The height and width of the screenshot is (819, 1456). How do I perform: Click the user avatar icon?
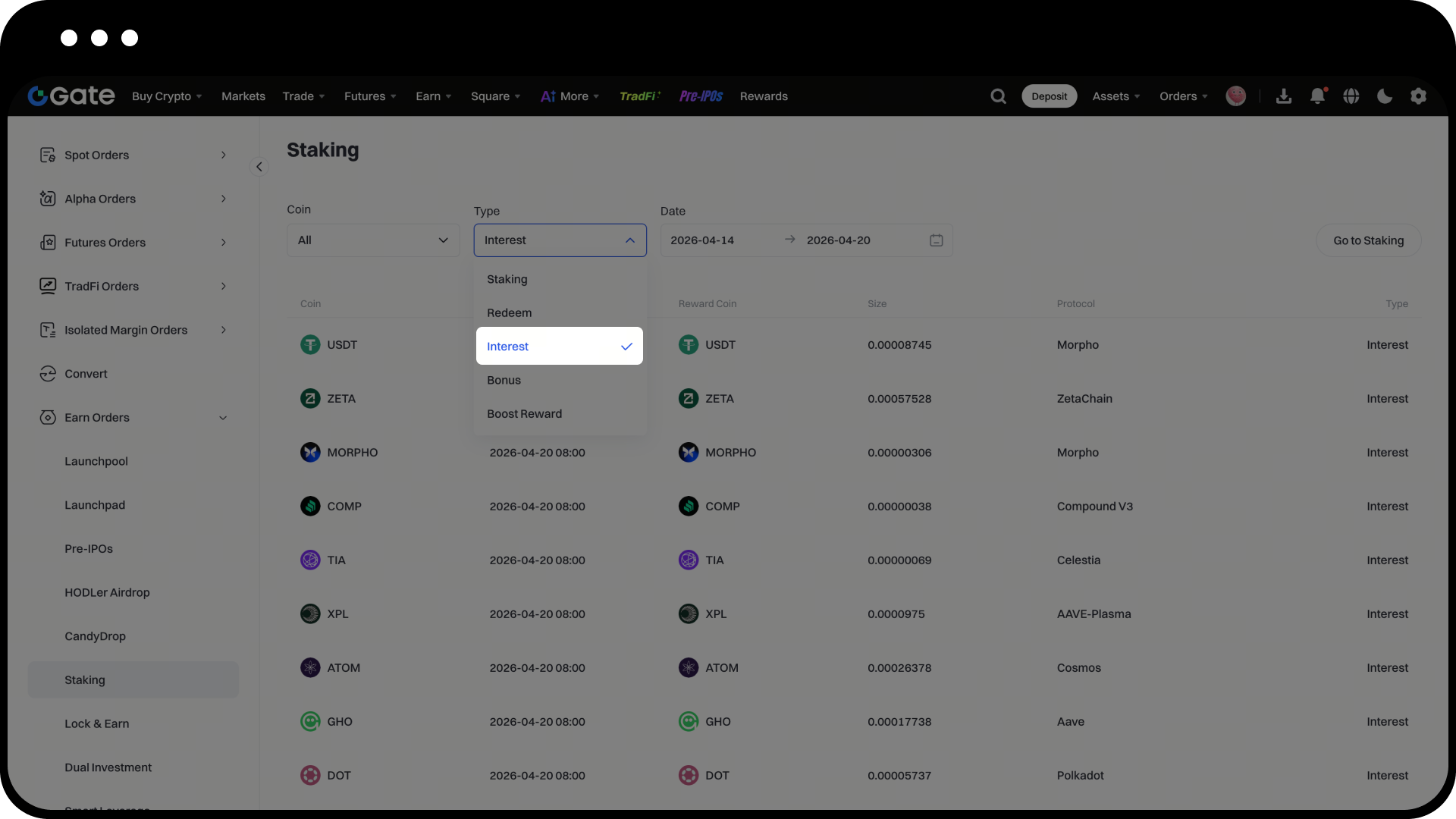coord(1235,96)
